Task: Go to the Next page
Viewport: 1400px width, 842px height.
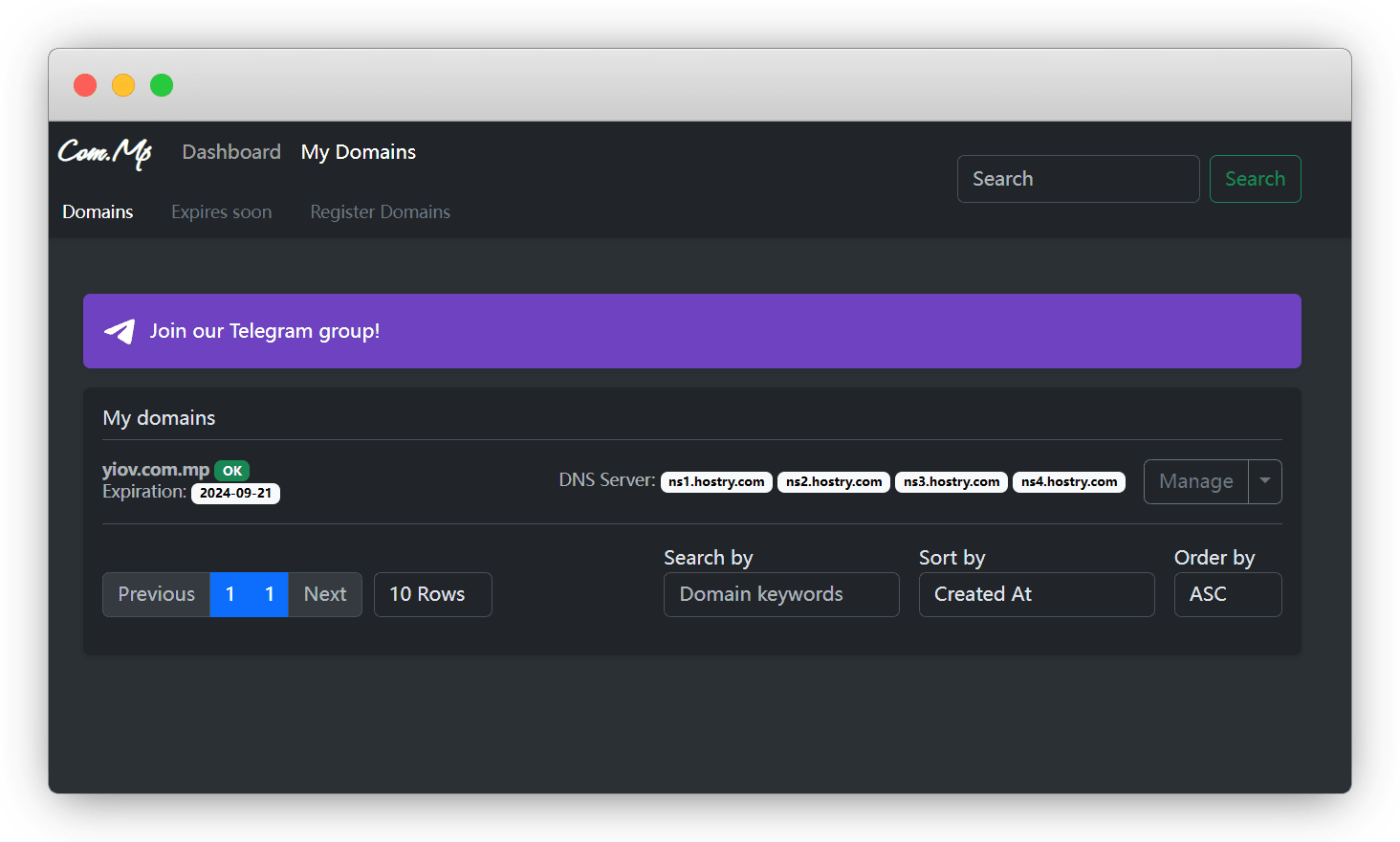Action: [x=325, y=594]
